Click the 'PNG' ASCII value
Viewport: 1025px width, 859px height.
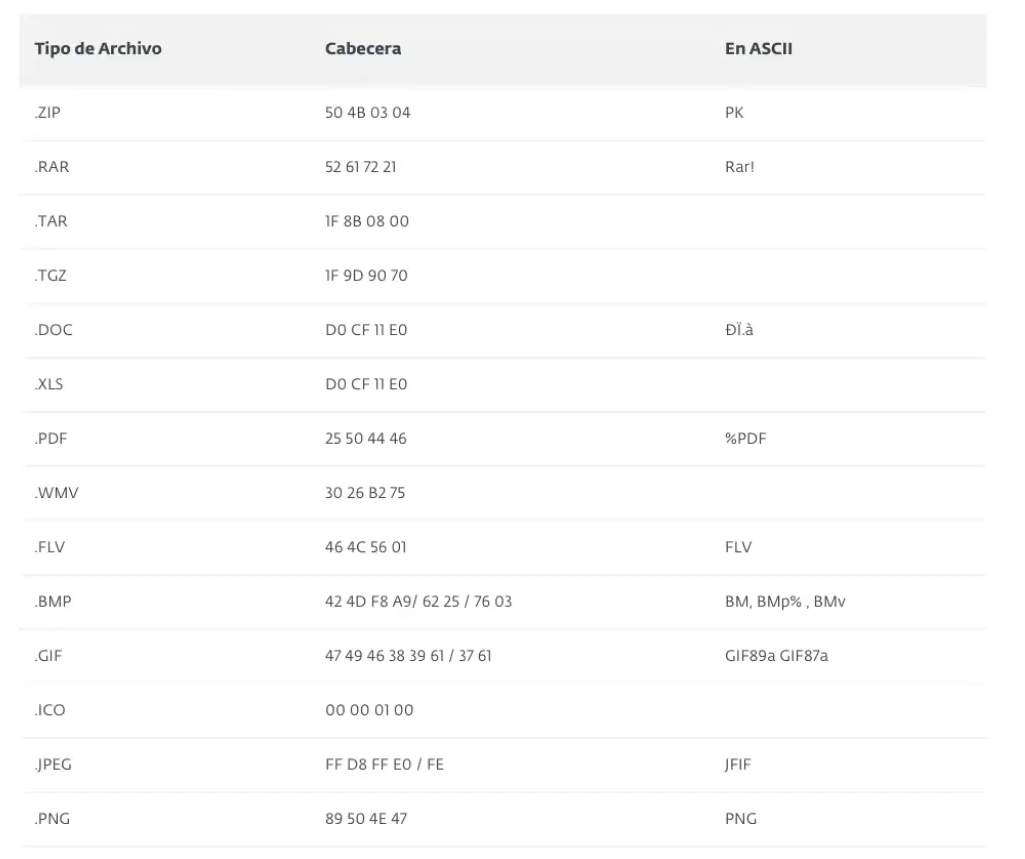[x=741, y=818]
